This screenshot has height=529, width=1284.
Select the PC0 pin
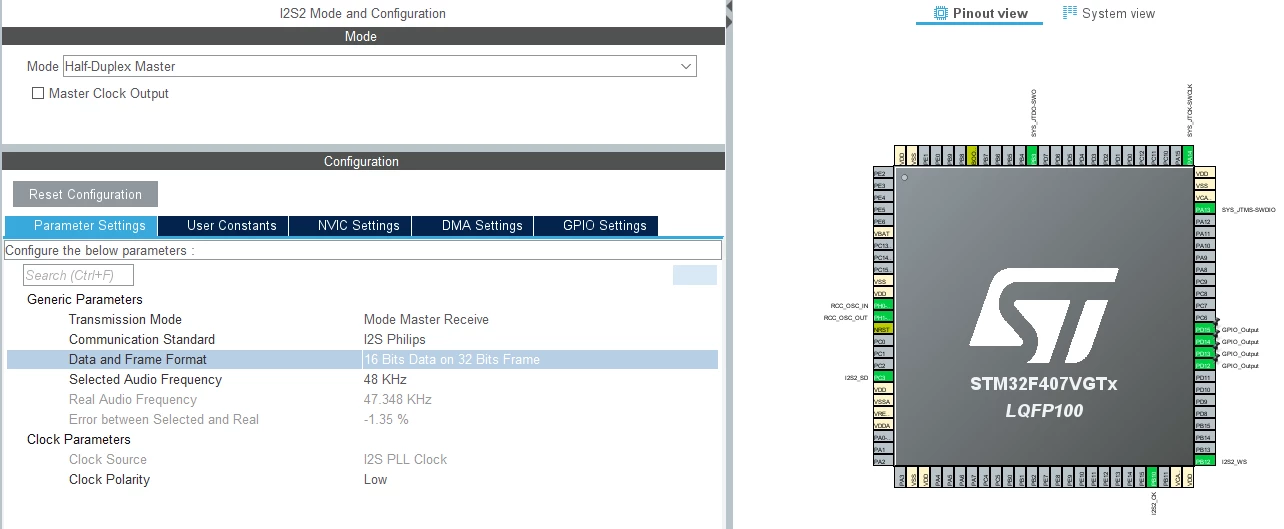coord(883,342)
